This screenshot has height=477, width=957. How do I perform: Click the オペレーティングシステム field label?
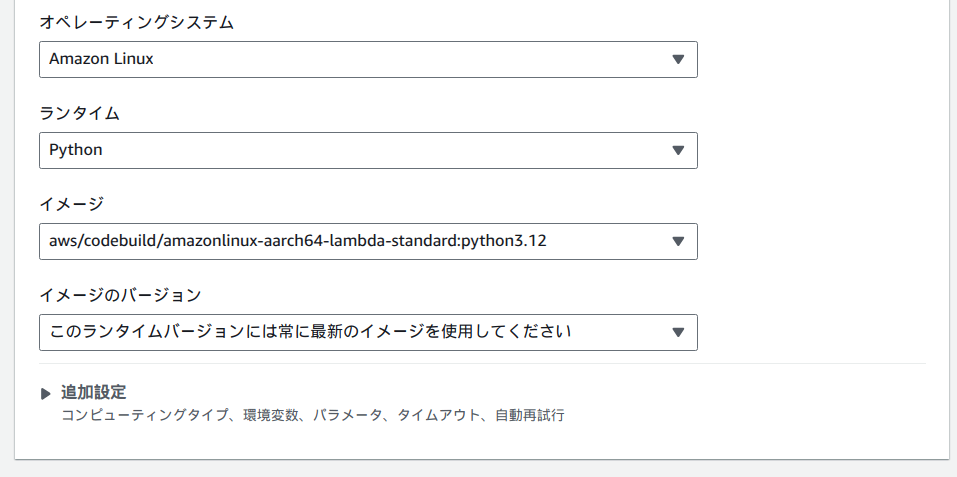coord(136,22)
